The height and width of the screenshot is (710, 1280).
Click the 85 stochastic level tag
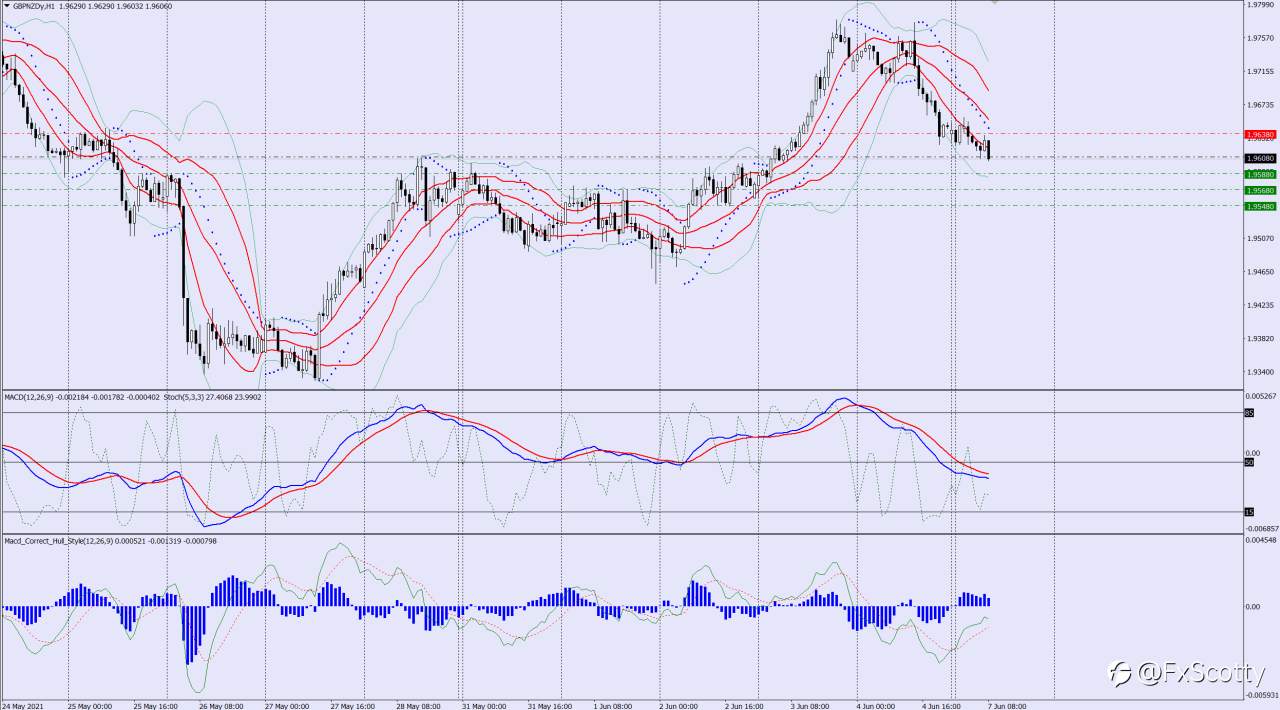(x=1249, y=412)
